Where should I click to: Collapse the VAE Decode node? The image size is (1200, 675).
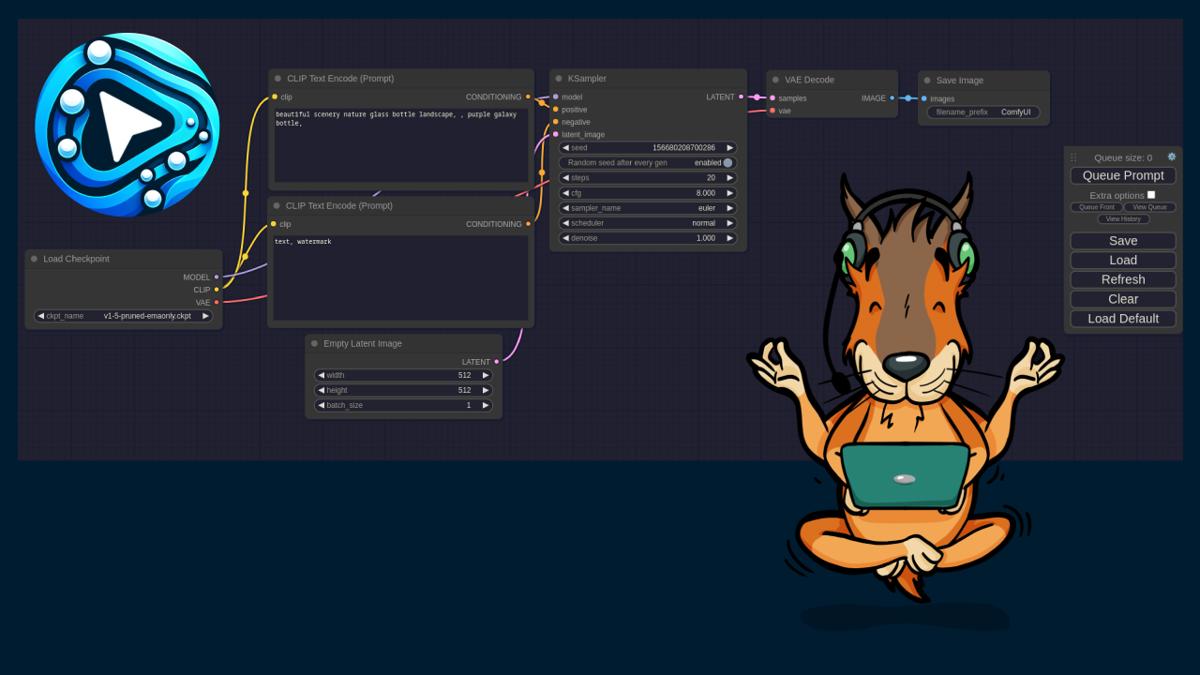point(774,79)
